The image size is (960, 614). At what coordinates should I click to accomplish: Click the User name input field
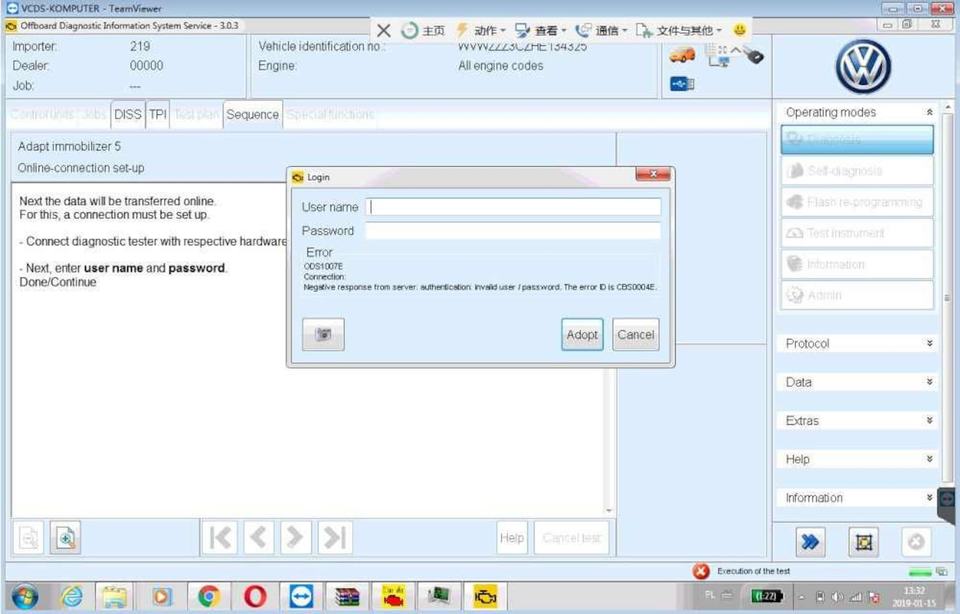tap(513, 207)
